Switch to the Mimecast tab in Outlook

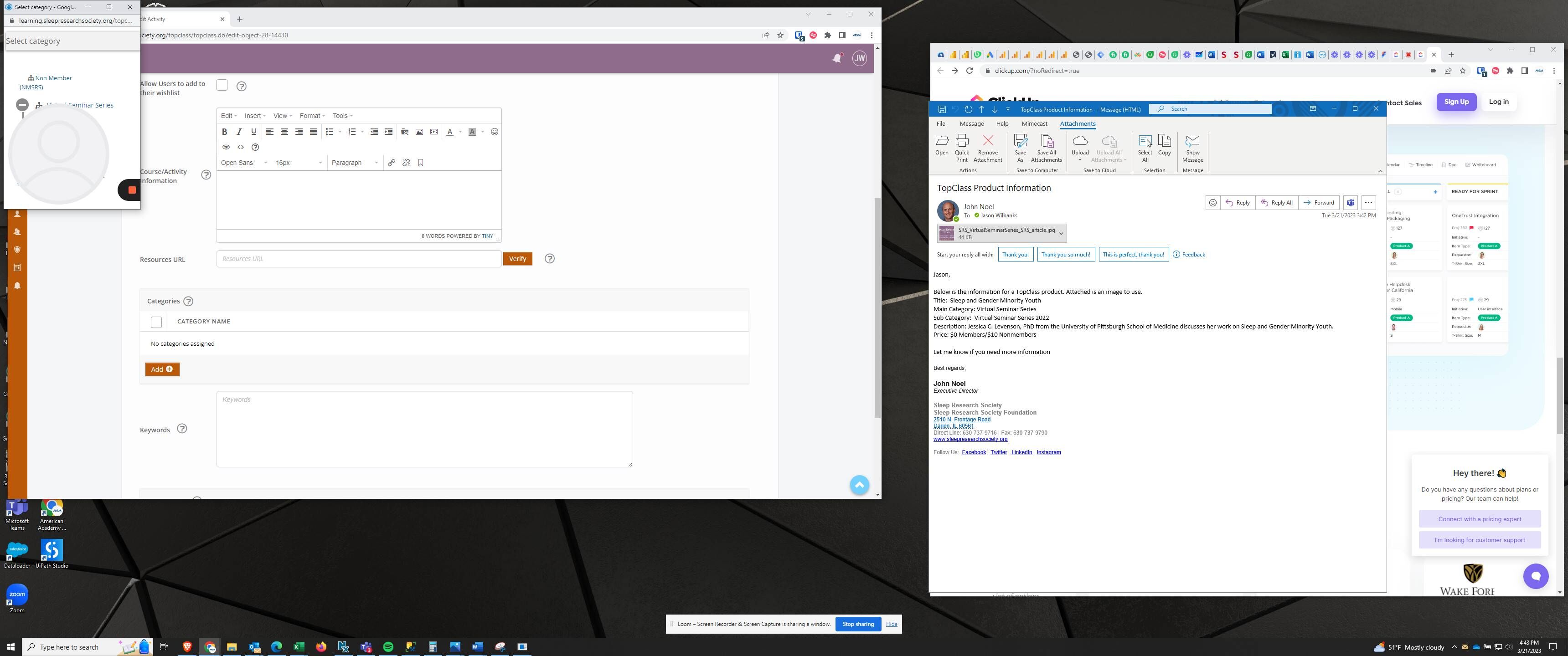pos(1034,123)
